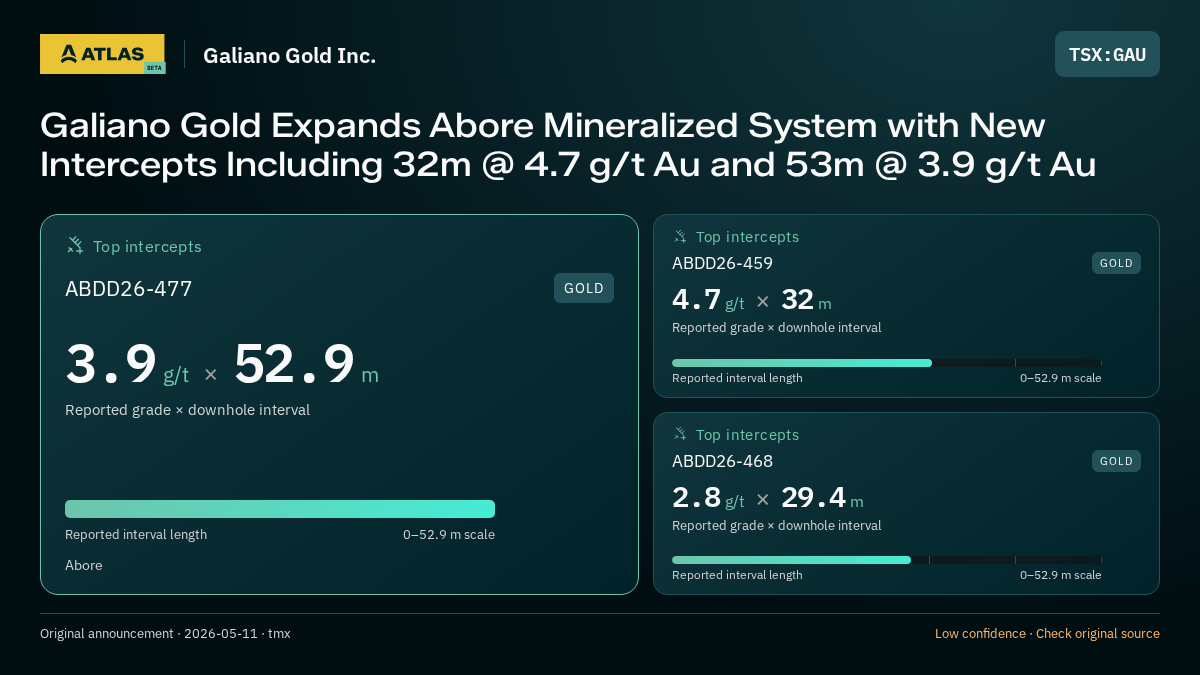This screenshot has height=675, width=1200.
Task: Click the 3.9 g/t grade value
Action: [x=127, y=365]
